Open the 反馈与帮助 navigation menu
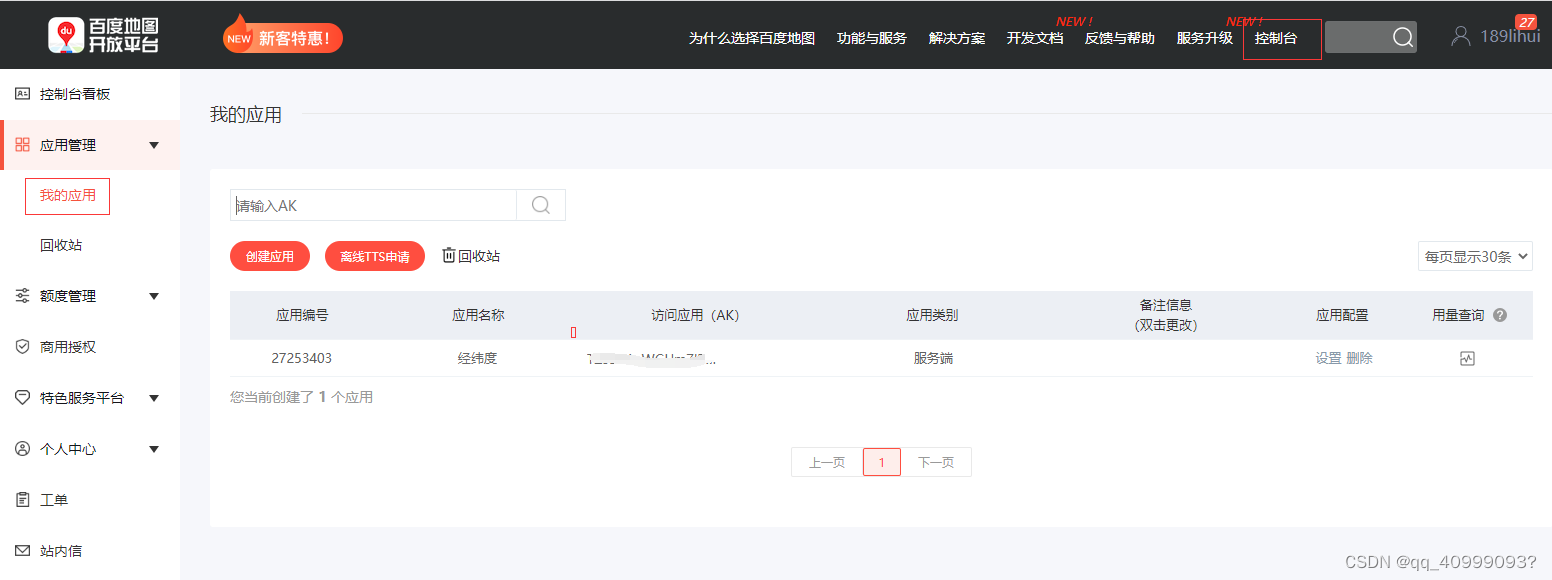The height and width of the screenshot is (580, 1552). [1120, 38]
